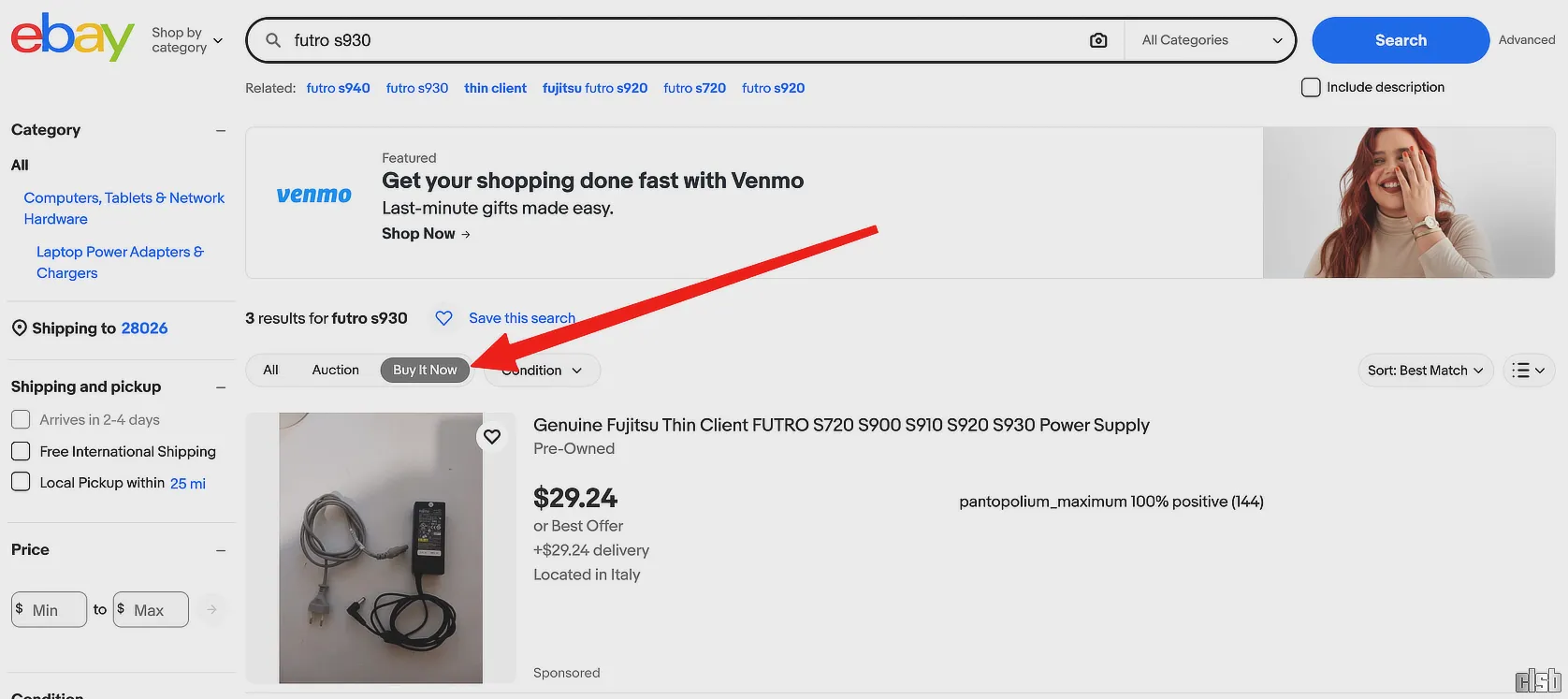
Task: Add power supply listing to watchlist heart
Action: point(492,437)
